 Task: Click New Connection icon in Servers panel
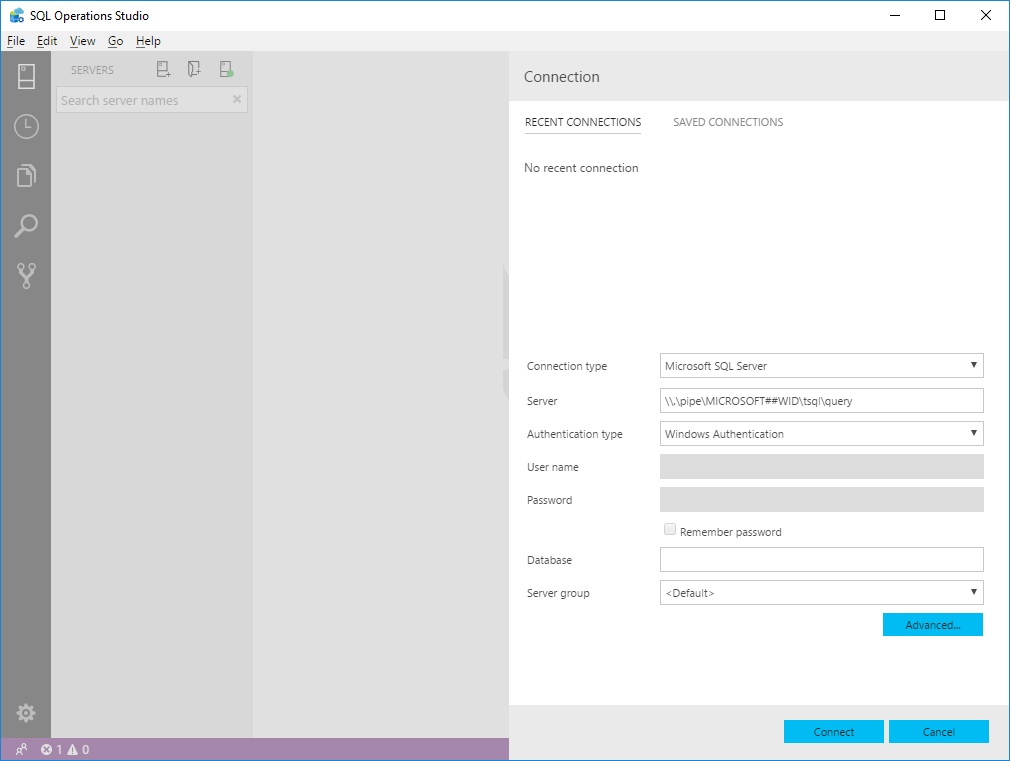(164, 69)
